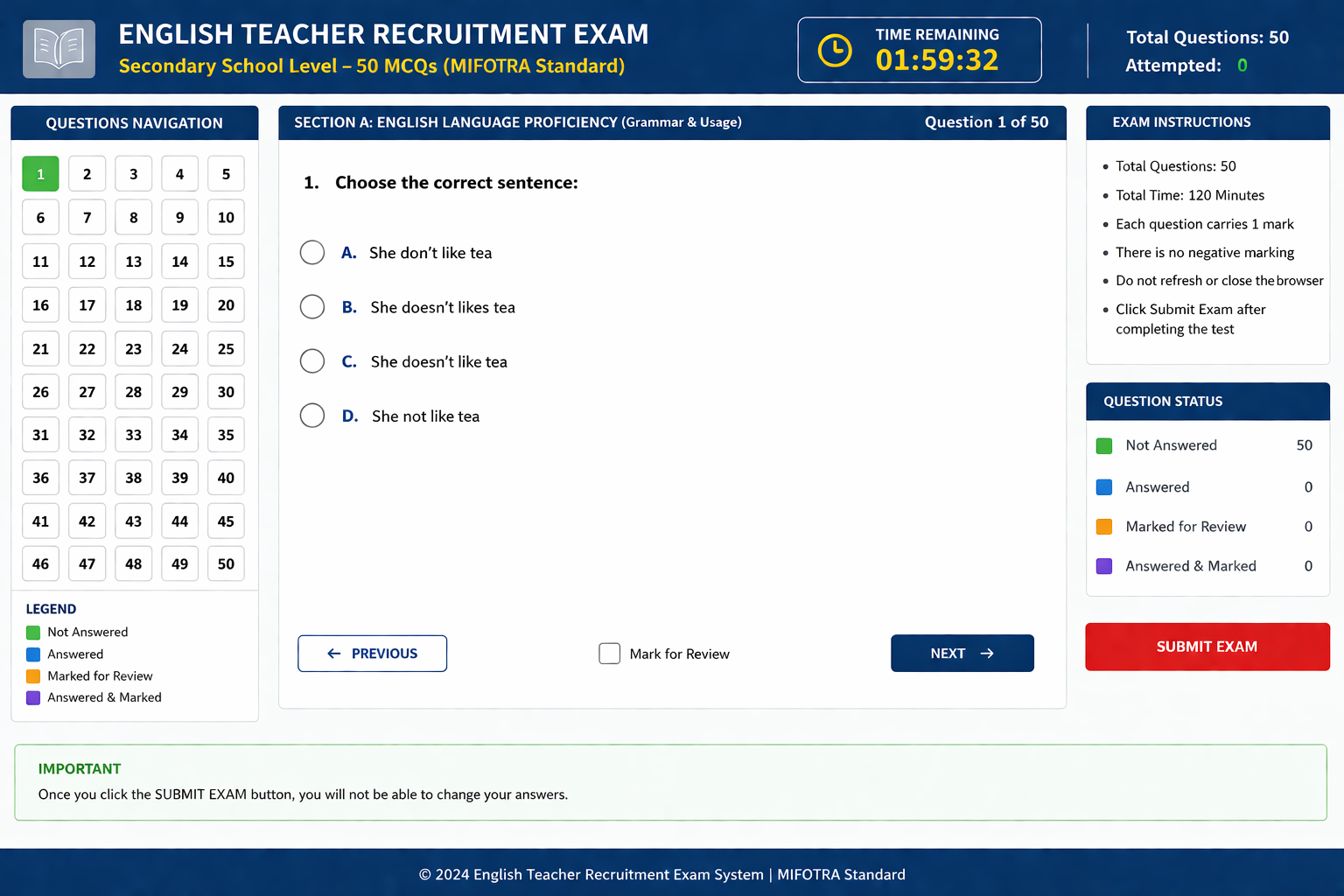
Task: Click the blue Answered status square
Action: tap(1104, 487)
